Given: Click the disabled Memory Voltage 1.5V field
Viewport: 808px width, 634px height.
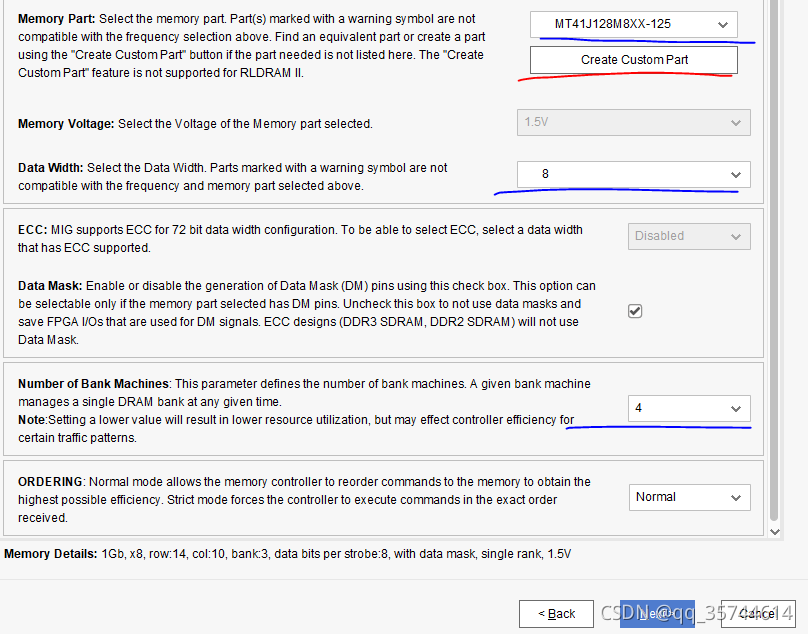Looking at the screenshot, I should coord(634,122).
